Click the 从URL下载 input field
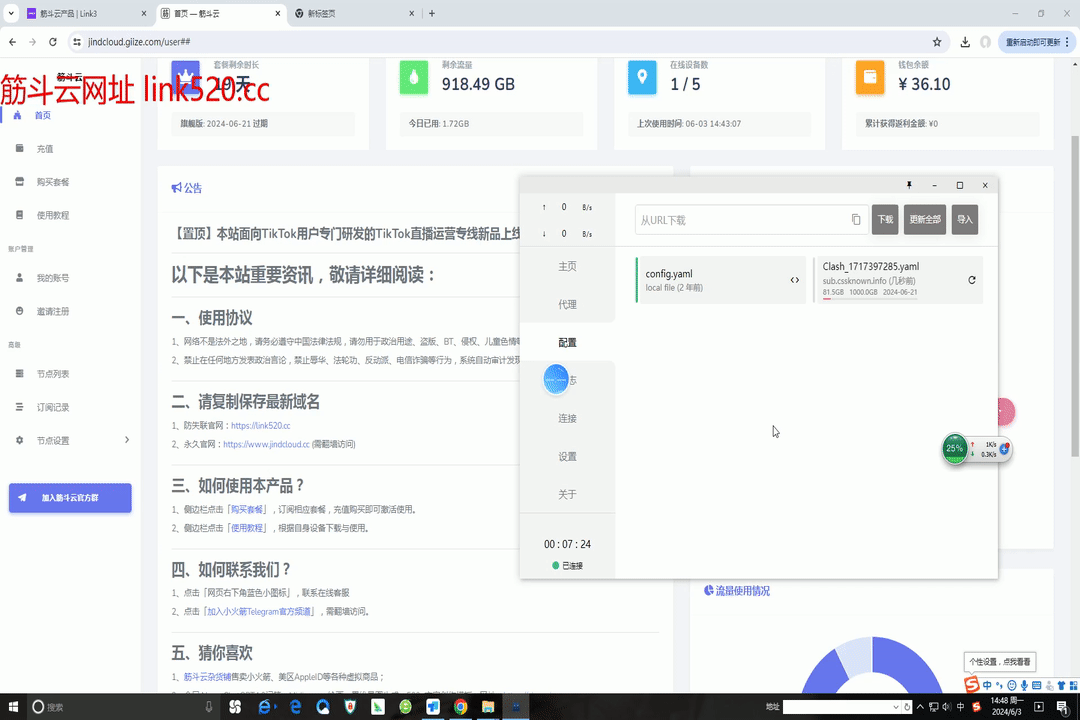 click(740, 220)
